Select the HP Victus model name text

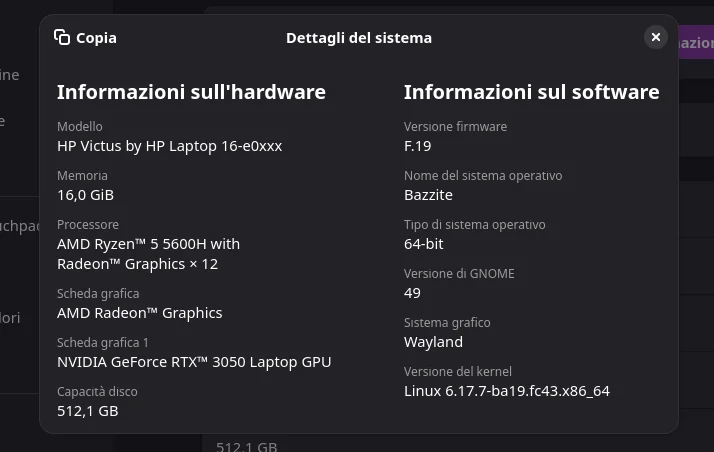click(x=169, y=146)
